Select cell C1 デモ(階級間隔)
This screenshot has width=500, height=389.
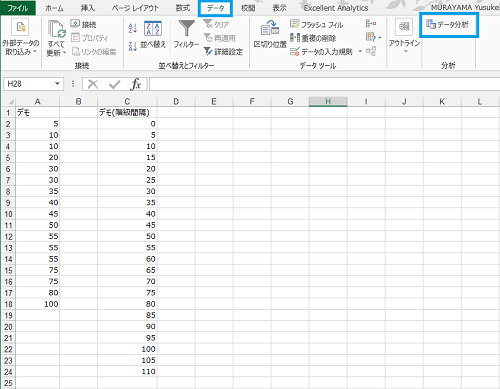coord(127,113)
